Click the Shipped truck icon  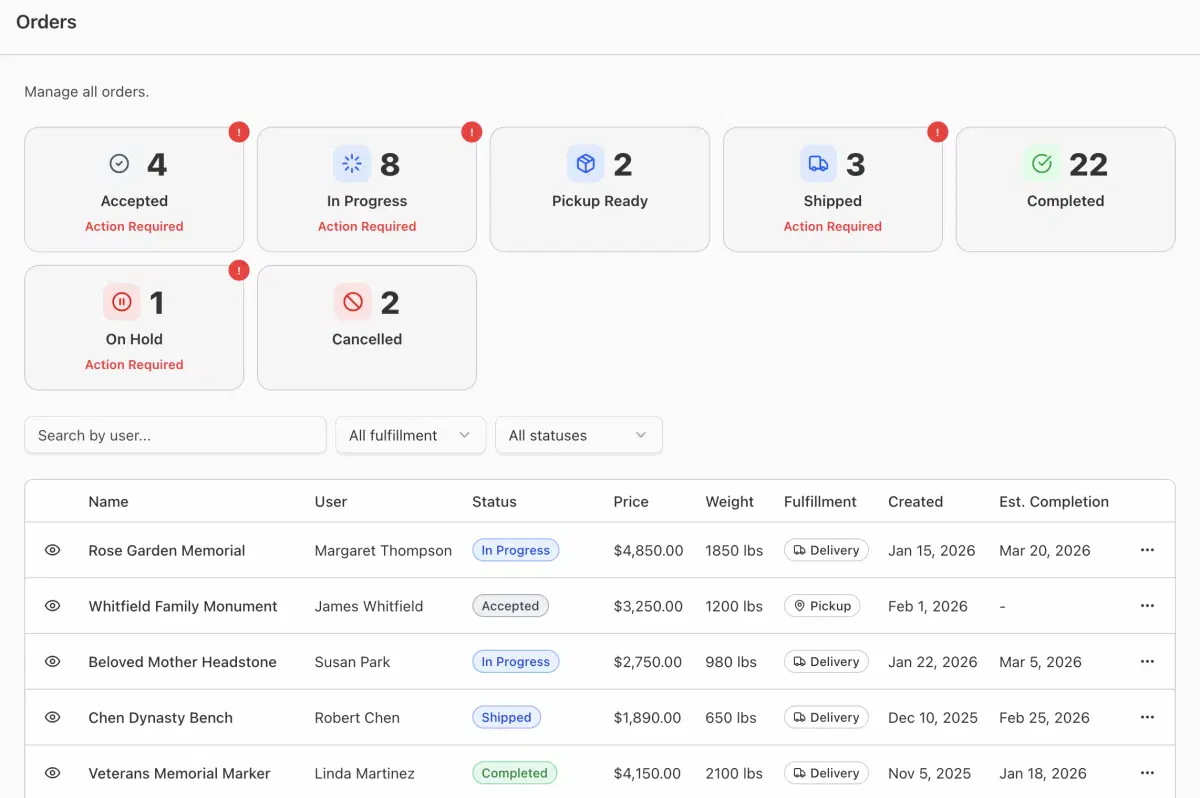point(819,163)
